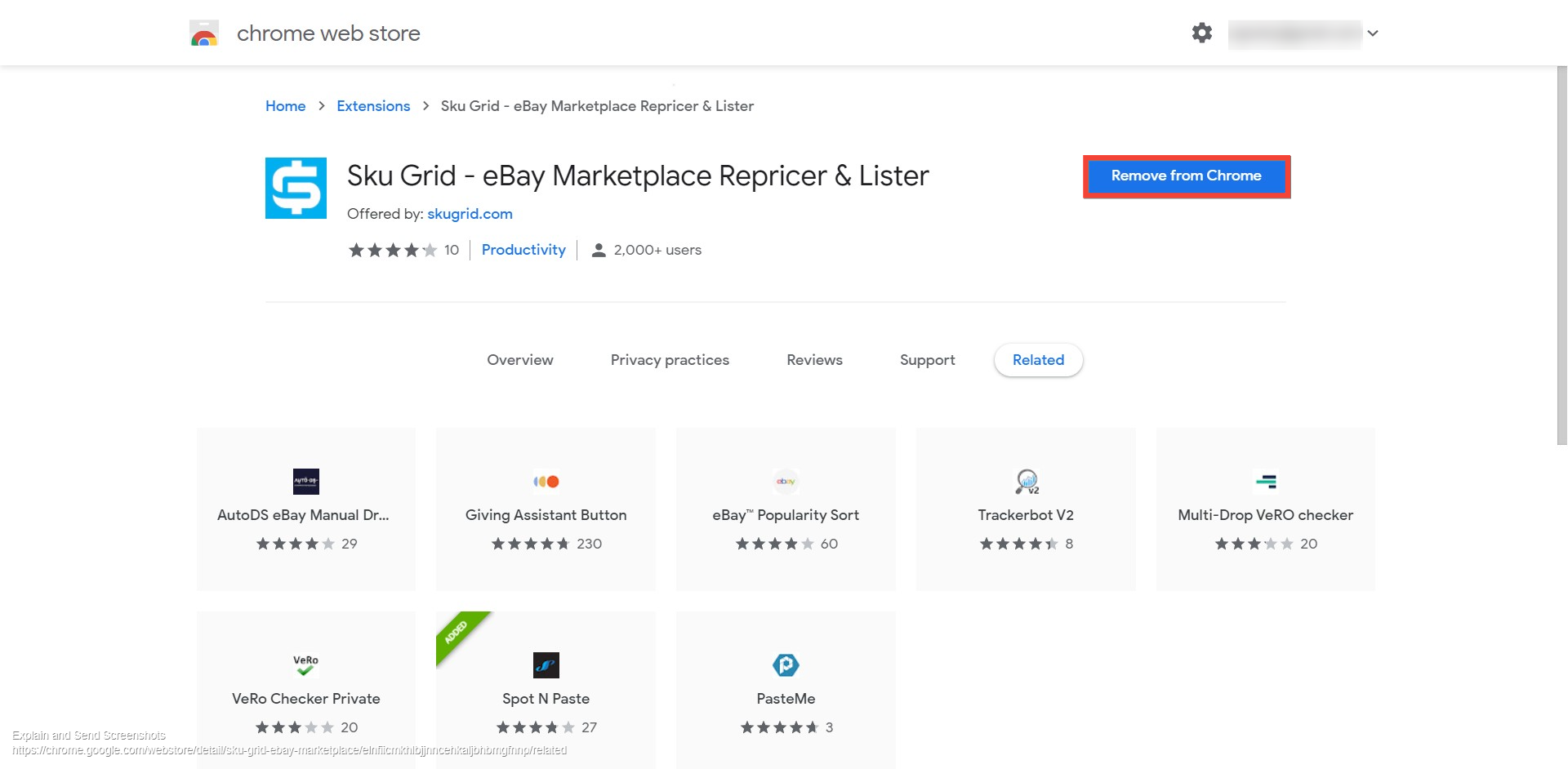The height and width of the screenshot is (769, 1568).
Task: Open the Extensions breadcrumb link
Action: 373,106
